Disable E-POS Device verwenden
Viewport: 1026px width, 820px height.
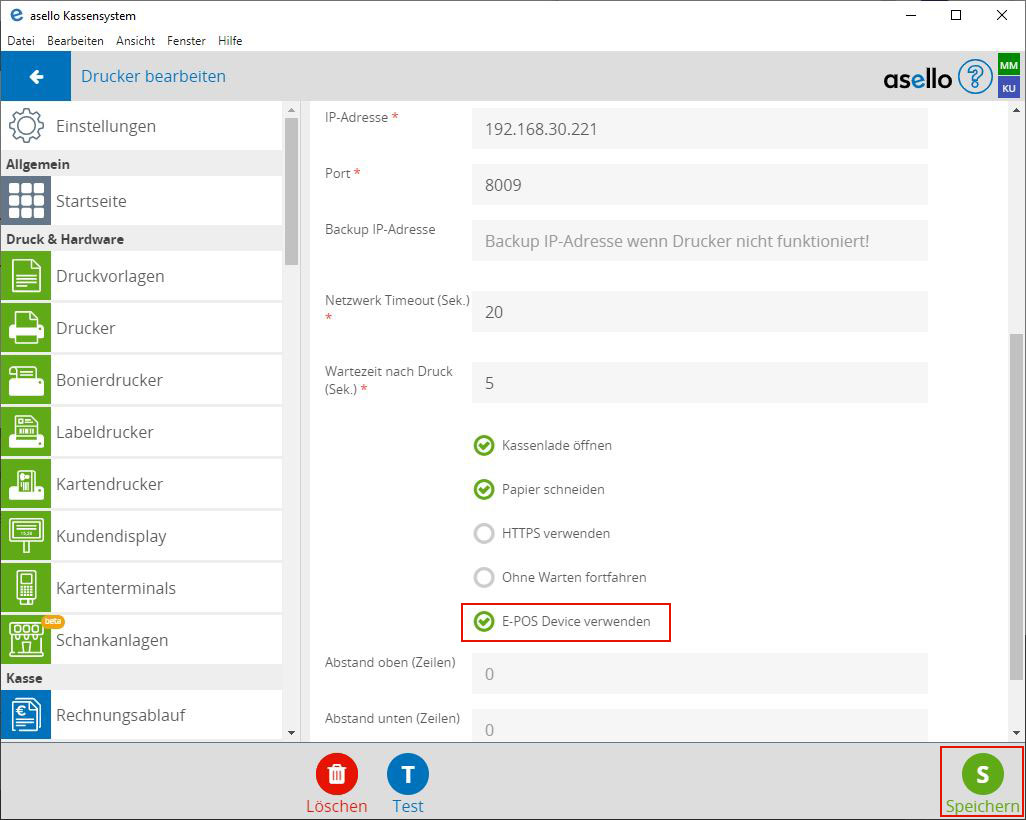[x=484, y=621]
